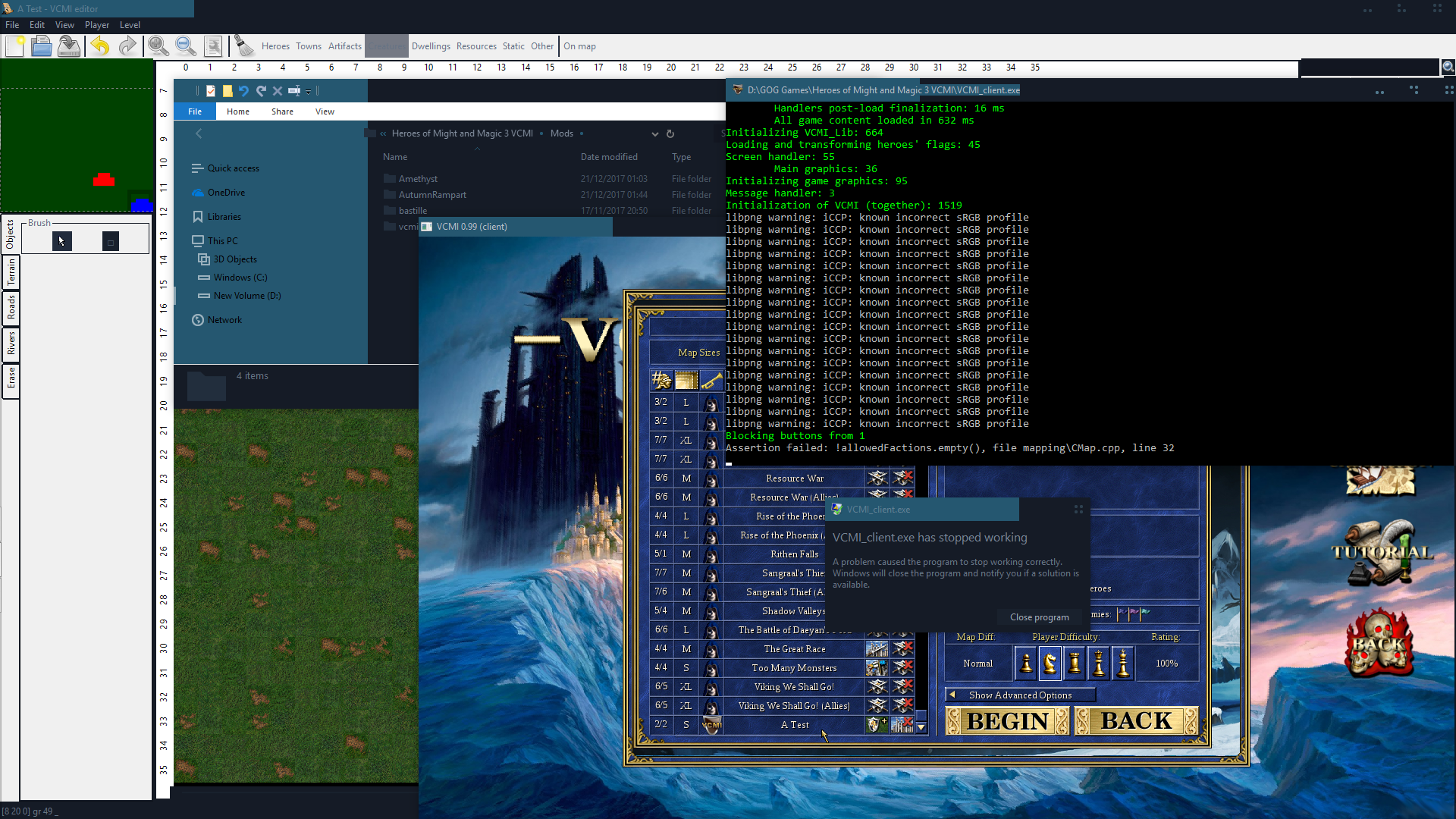
Task: Click the Zoom out magnifier
Action: click(185, 46)
